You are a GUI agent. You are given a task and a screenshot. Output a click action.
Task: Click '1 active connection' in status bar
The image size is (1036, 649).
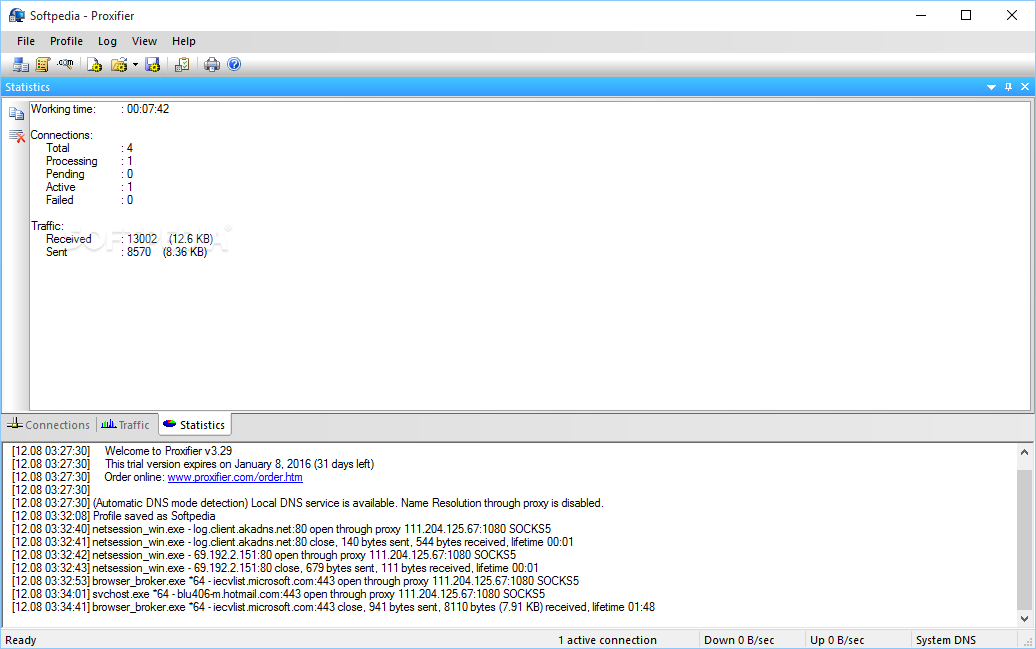click(x=607, y=640)
